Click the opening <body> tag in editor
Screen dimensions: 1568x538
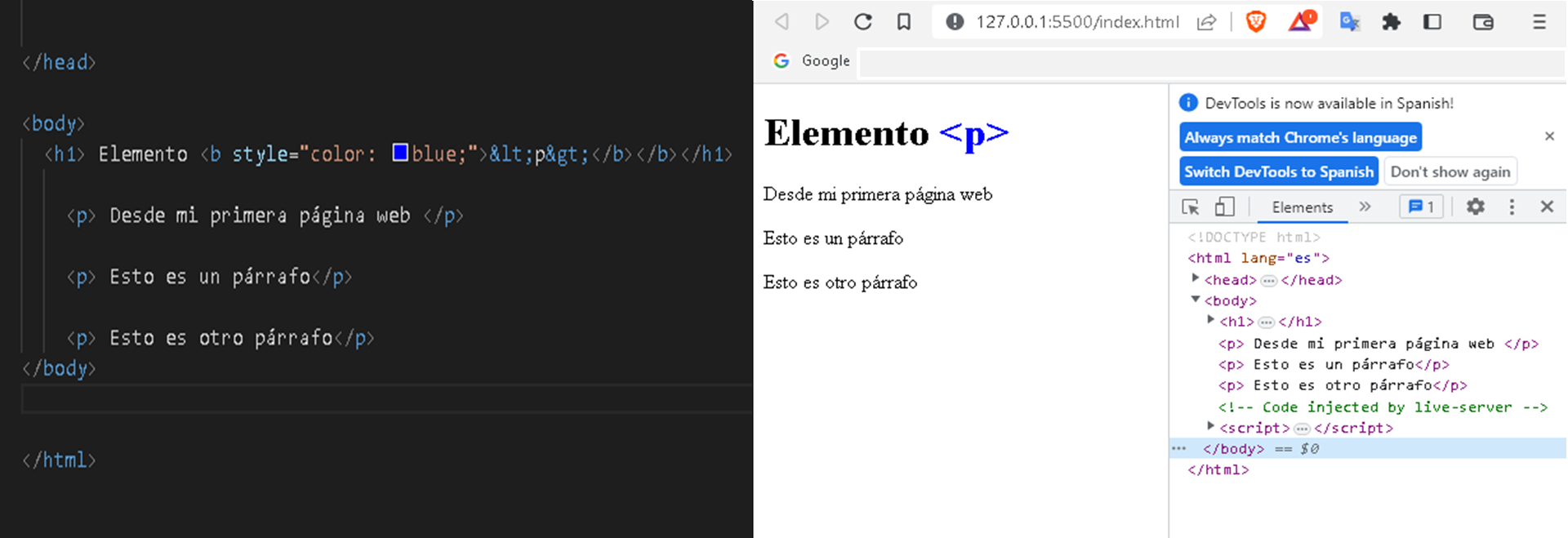pyautogui.click(x=53, y=123)
